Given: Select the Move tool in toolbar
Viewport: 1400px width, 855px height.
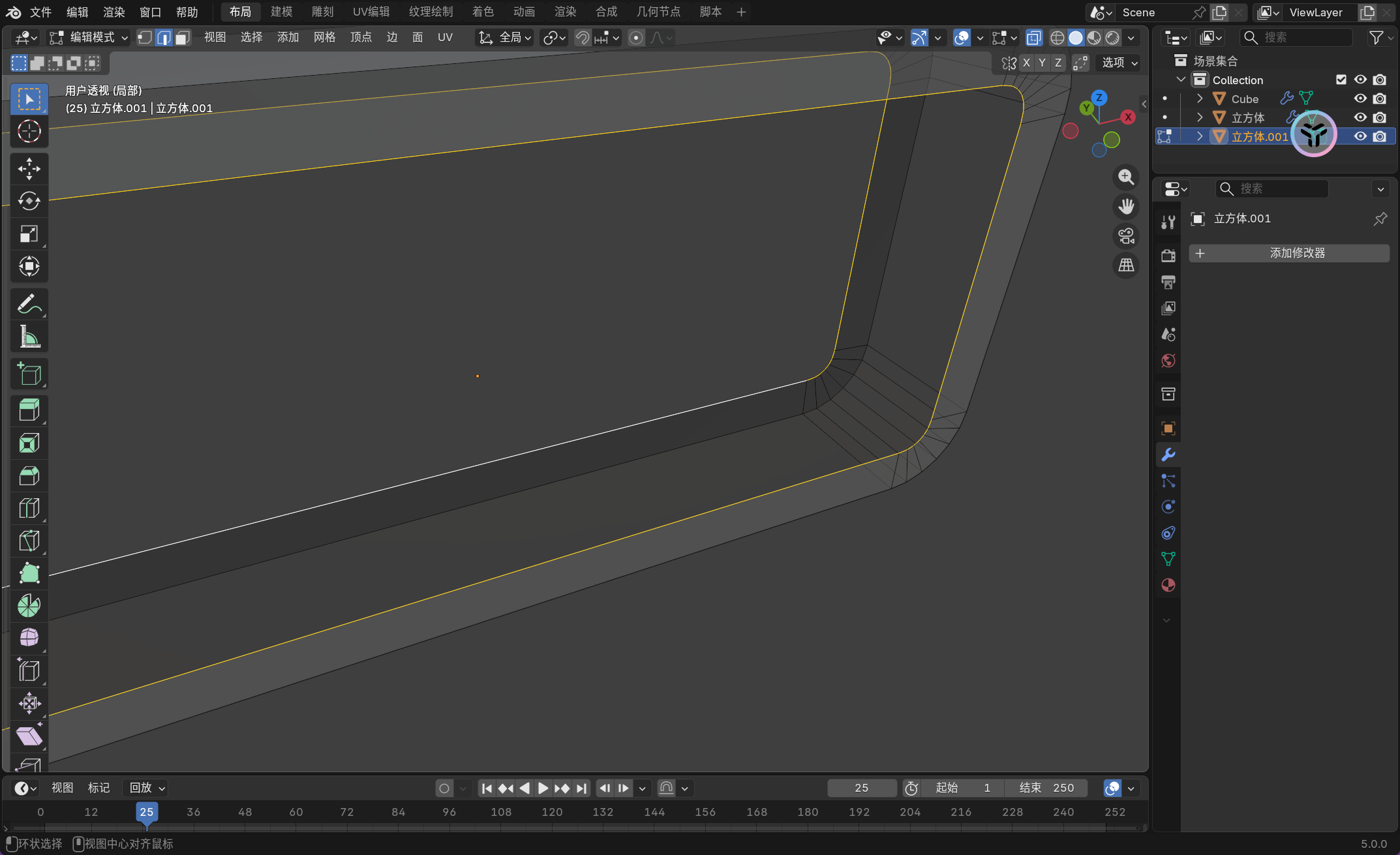Looking at the screenshot, I should (x=29, y=168).
